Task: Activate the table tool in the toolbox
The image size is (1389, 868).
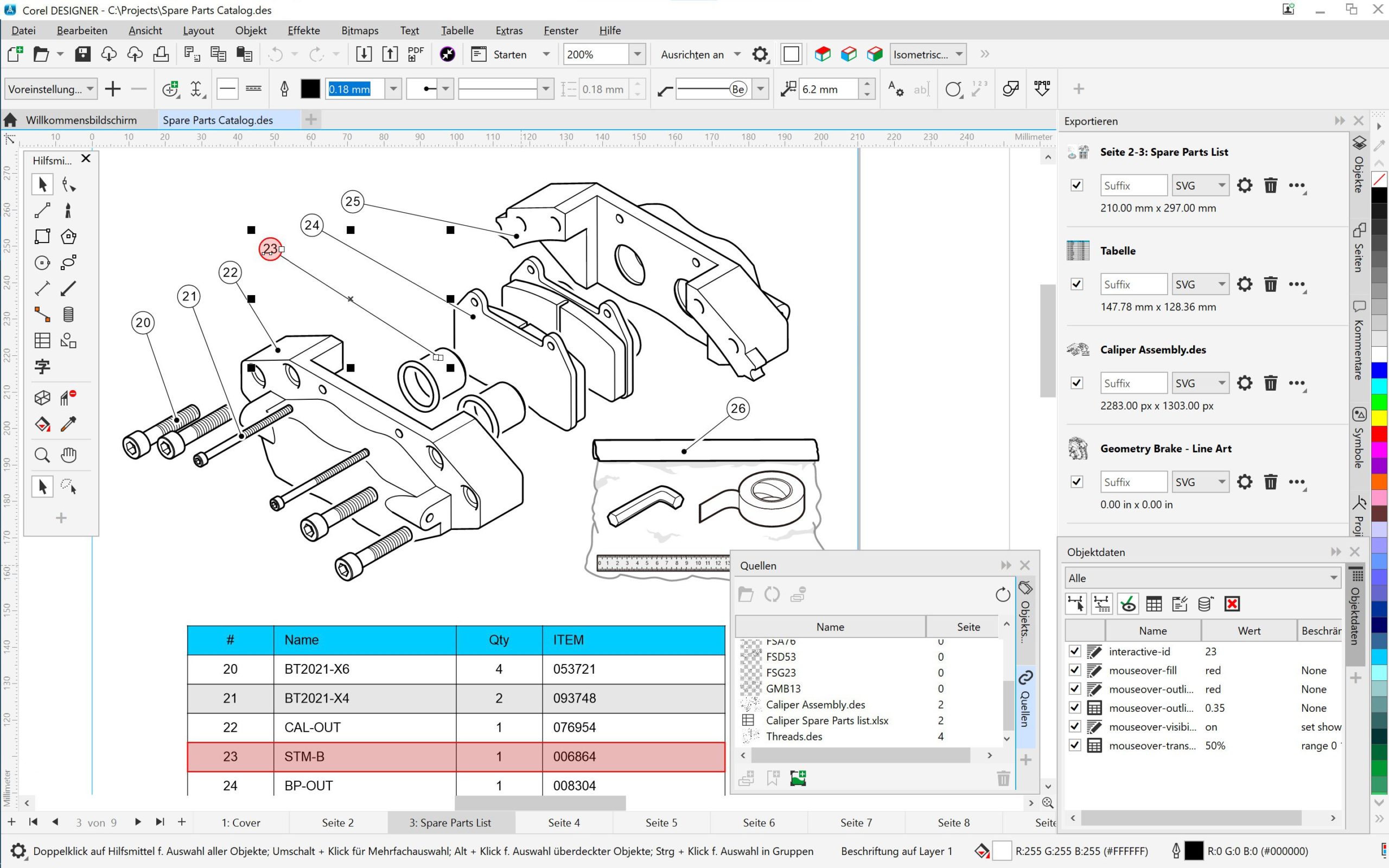Action: pos(42,340)
